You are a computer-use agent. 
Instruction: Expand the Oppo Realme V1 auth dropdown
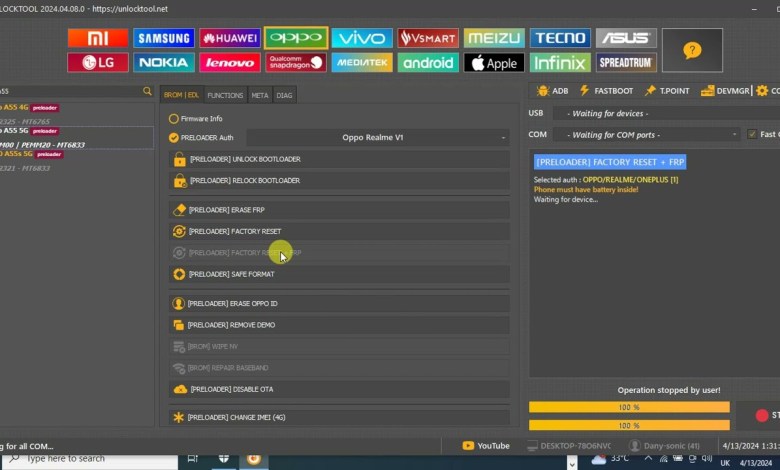(378, 137)
